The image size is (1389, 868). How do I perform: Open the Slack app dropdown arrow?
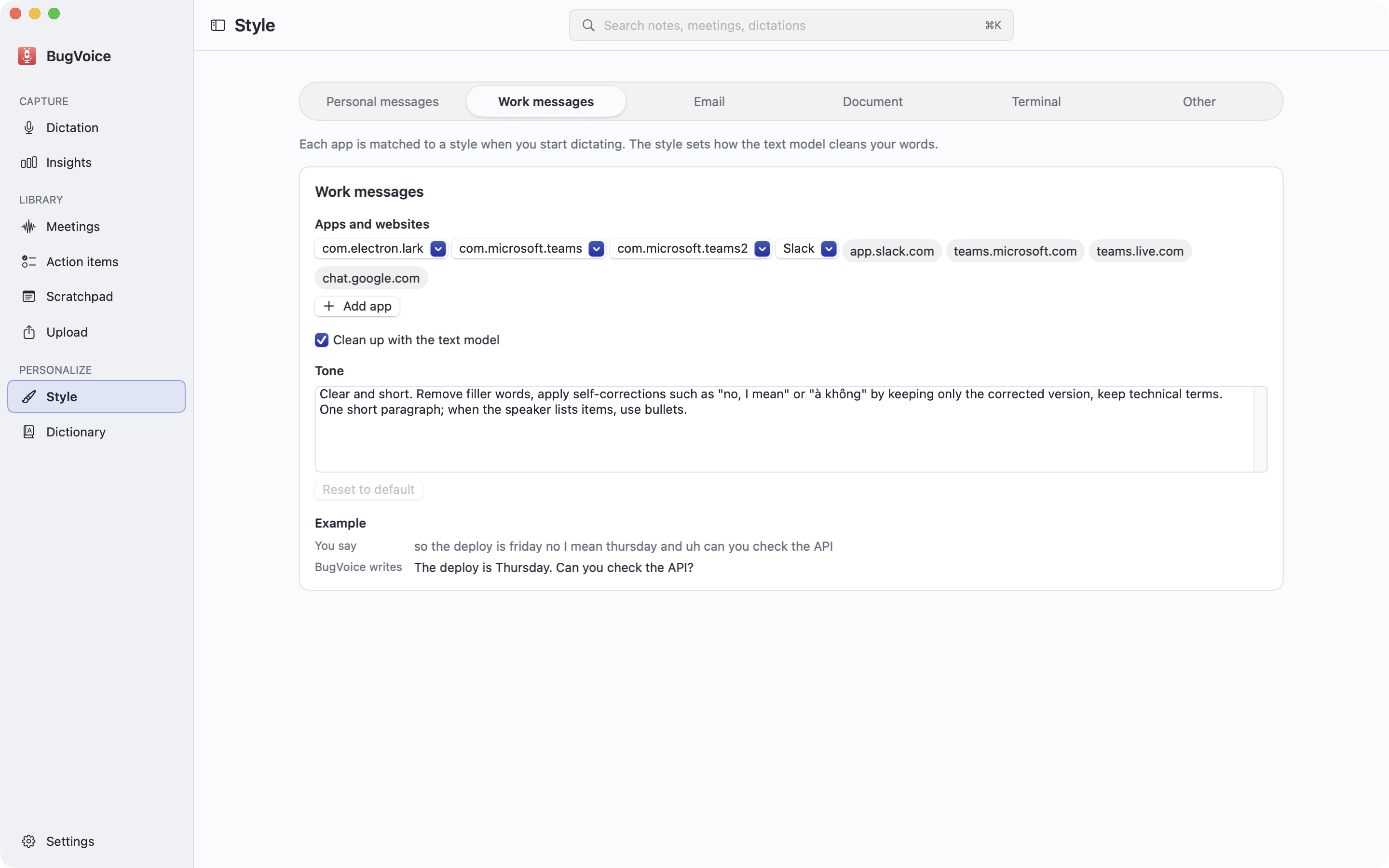(x=828, y=248)
